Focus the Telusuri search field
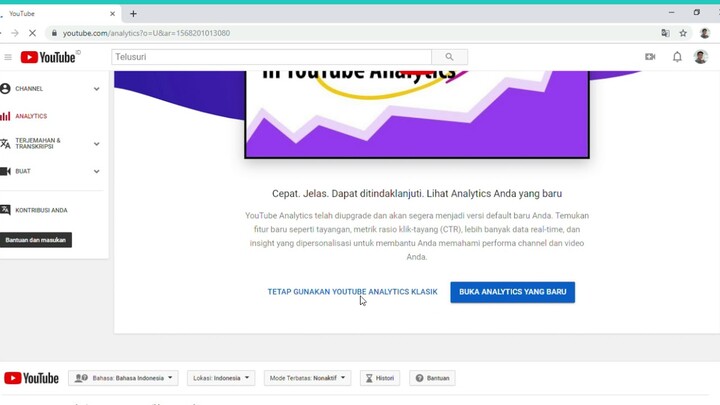Screen dimensions: 720x405 tap(271, 57)
